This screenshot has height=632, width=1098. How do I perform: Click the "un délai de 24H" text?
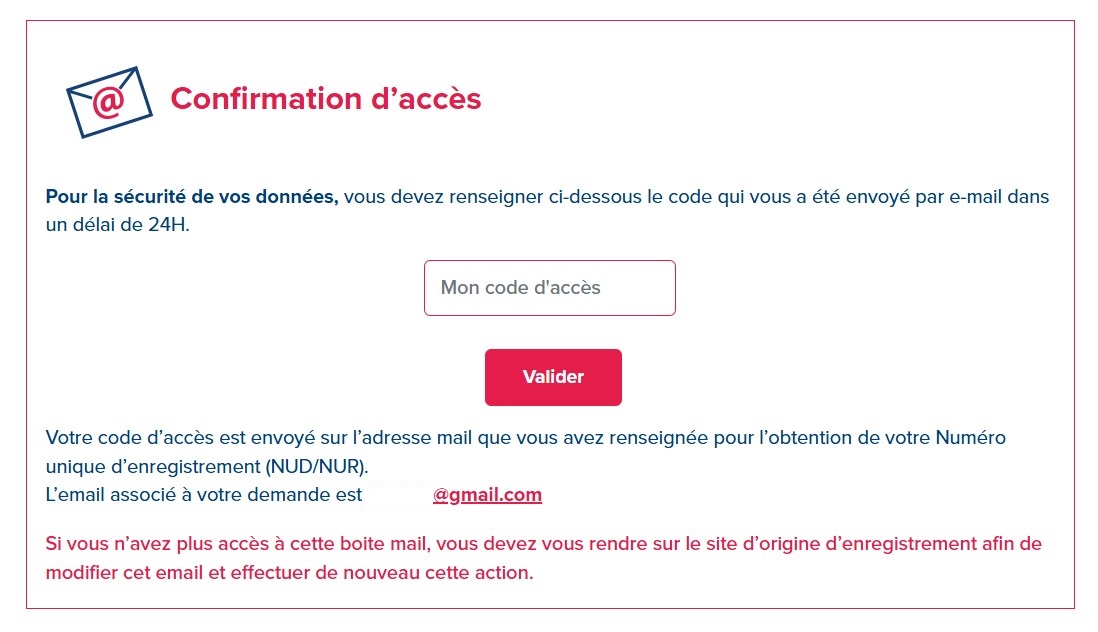[x=116, y=225]
